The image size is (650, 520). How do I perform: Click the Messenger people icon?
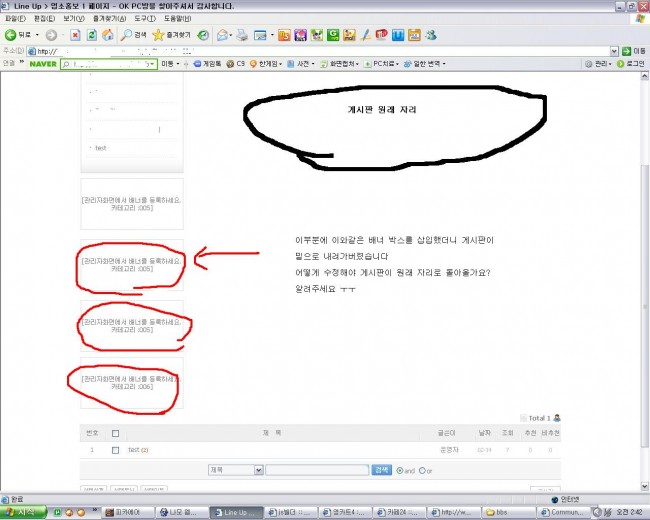coord(431,35)
